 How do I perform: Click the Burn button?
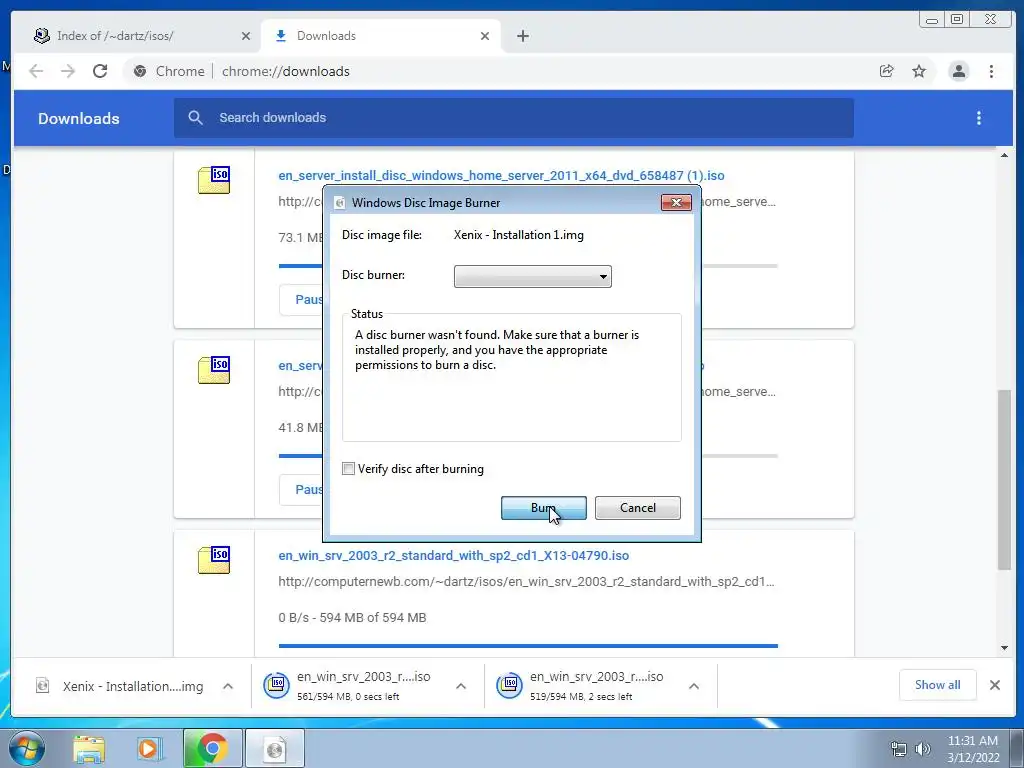pyautogui.click(x=543, y=508)
